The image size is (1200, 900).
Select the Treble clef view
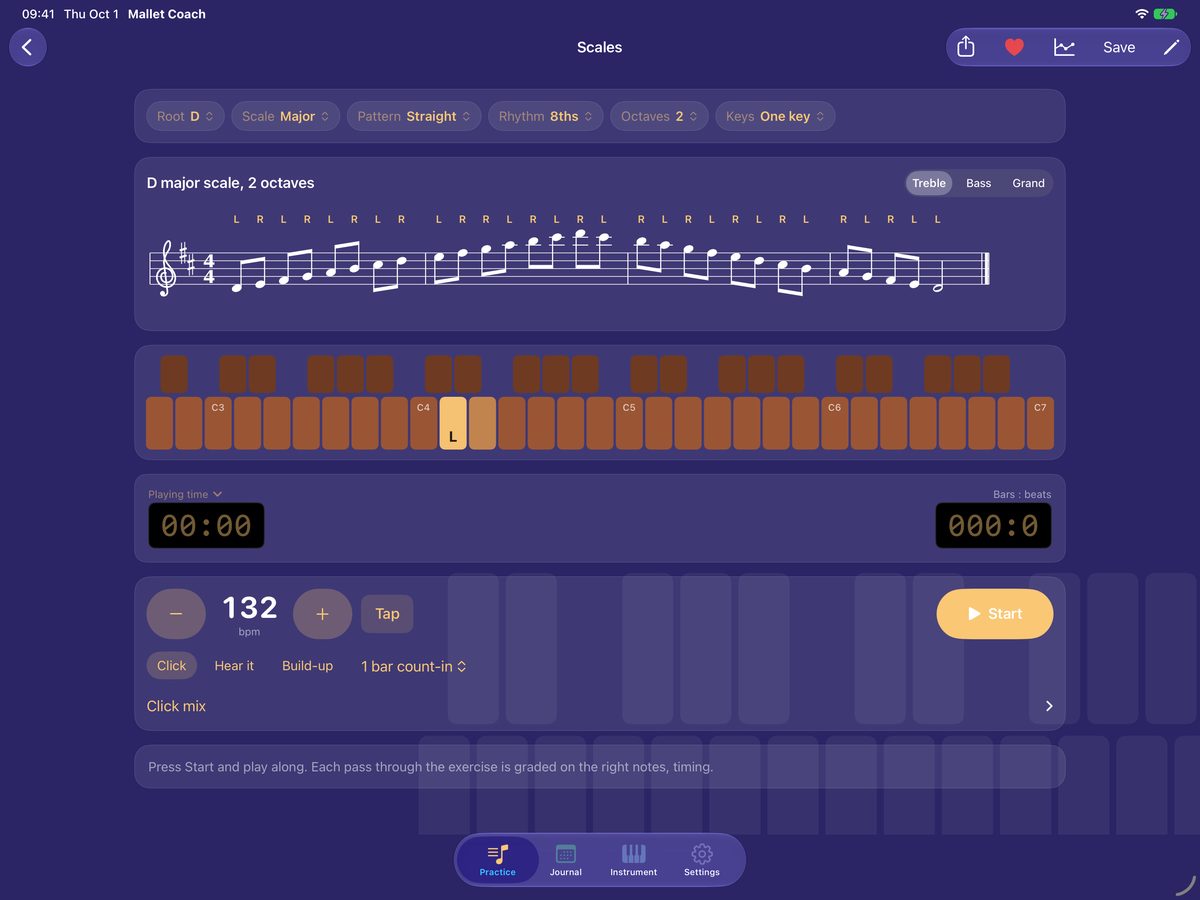coord(929,183)
